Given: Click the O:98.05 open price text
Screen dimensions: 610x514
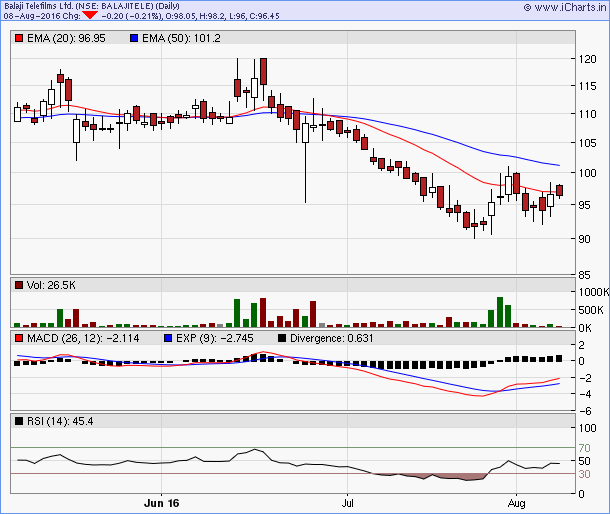Looking at the screenshot, I should pyautogui.click(x=181, y=16).
